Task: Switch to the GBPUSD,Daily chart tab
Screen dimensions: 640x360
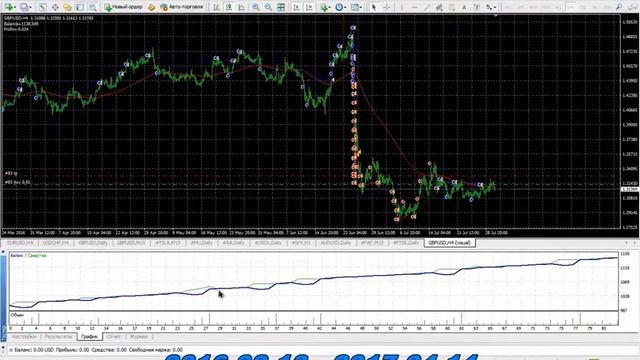Action: coord(93,242)
